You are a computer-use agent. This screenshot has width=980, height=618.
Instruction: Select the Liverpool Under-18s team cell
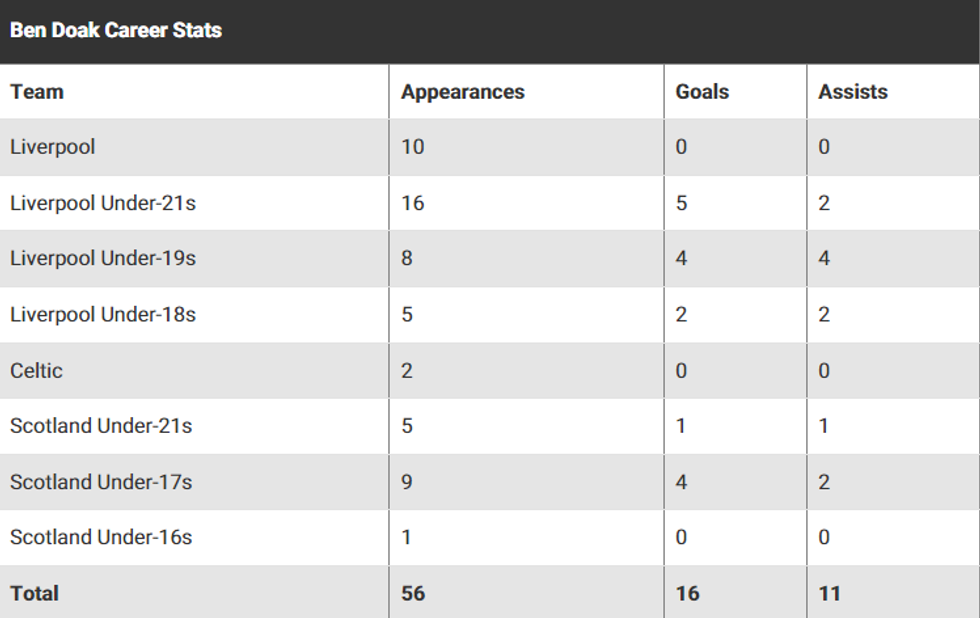(x=103, y=314)
